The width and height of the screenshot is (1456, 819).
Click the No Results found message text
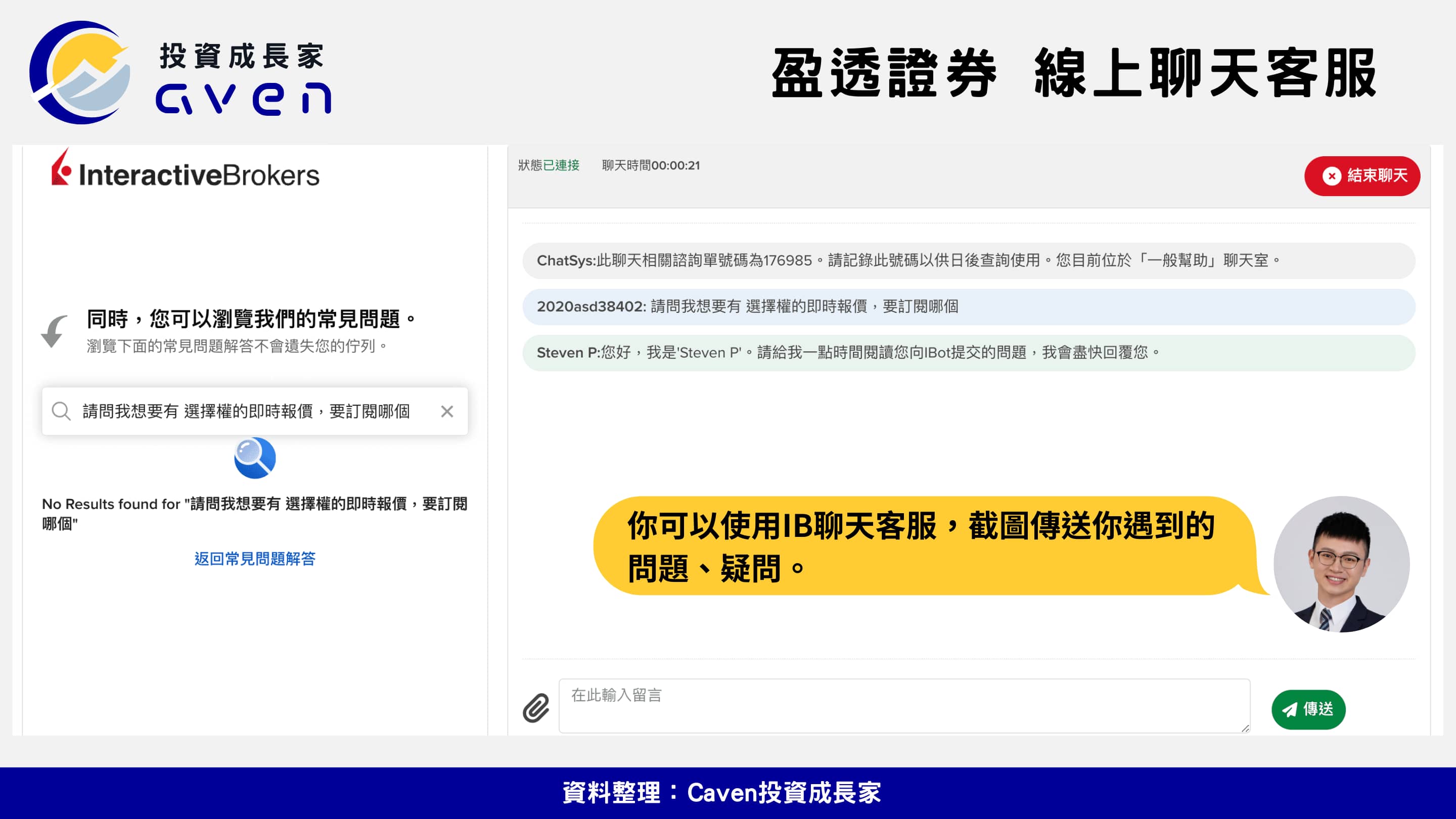click(255, 513)
